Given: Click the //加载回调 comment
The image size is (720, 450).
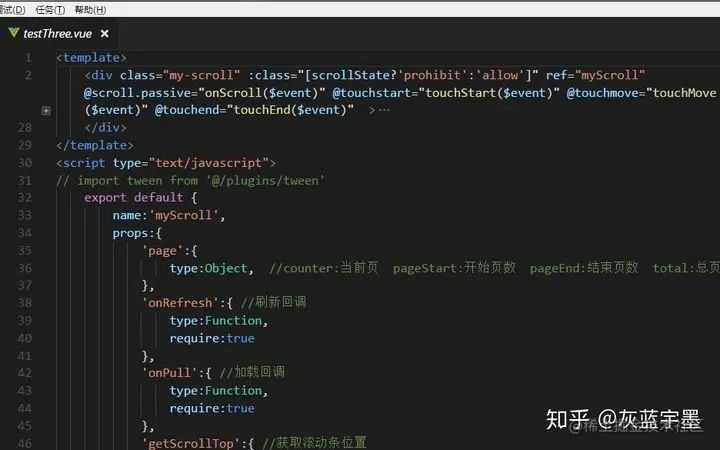Looking at the screenshot, I should click(x=252, y=372).
